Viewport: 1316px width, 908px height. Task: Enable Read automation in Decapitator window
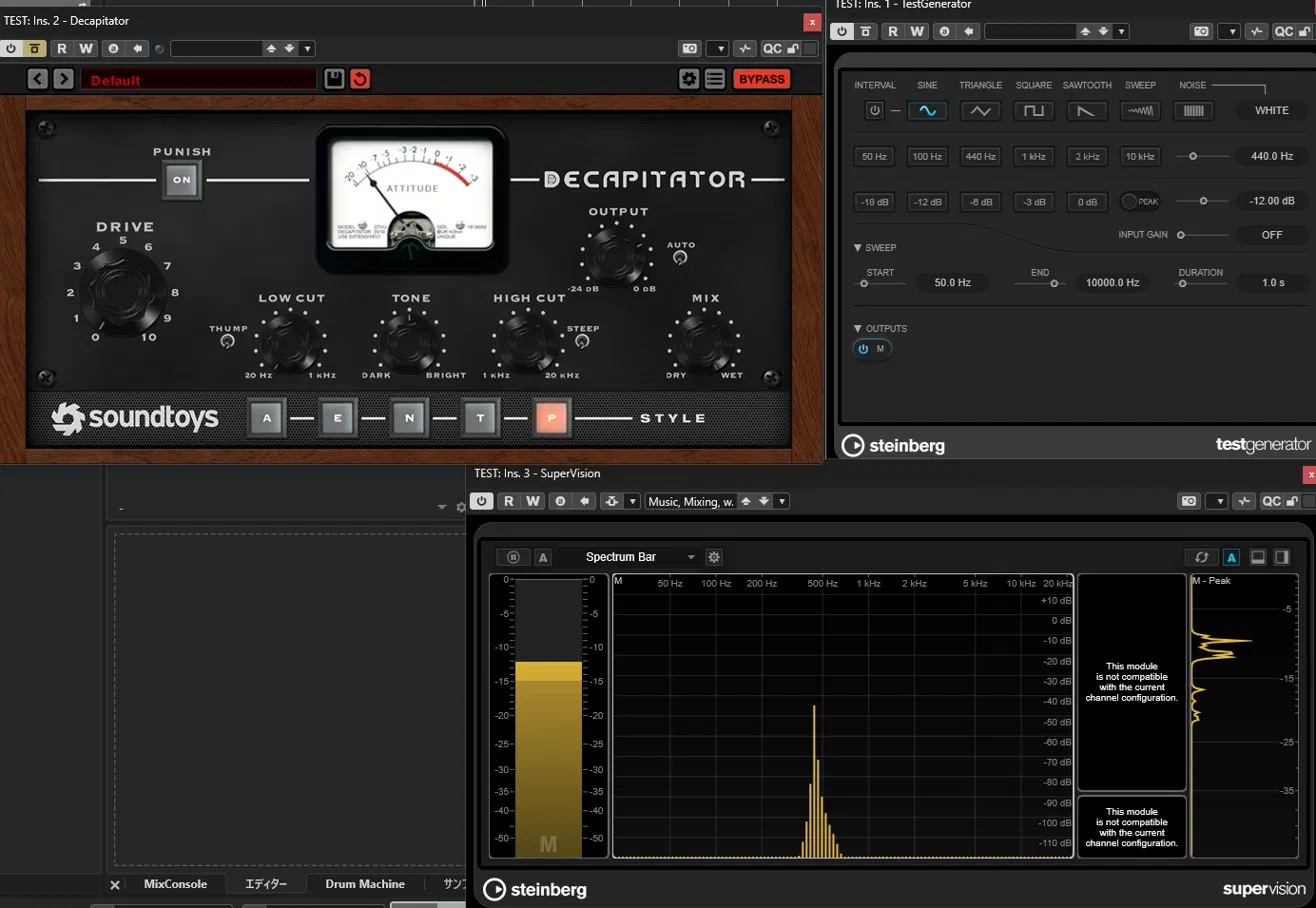(62, 48)
